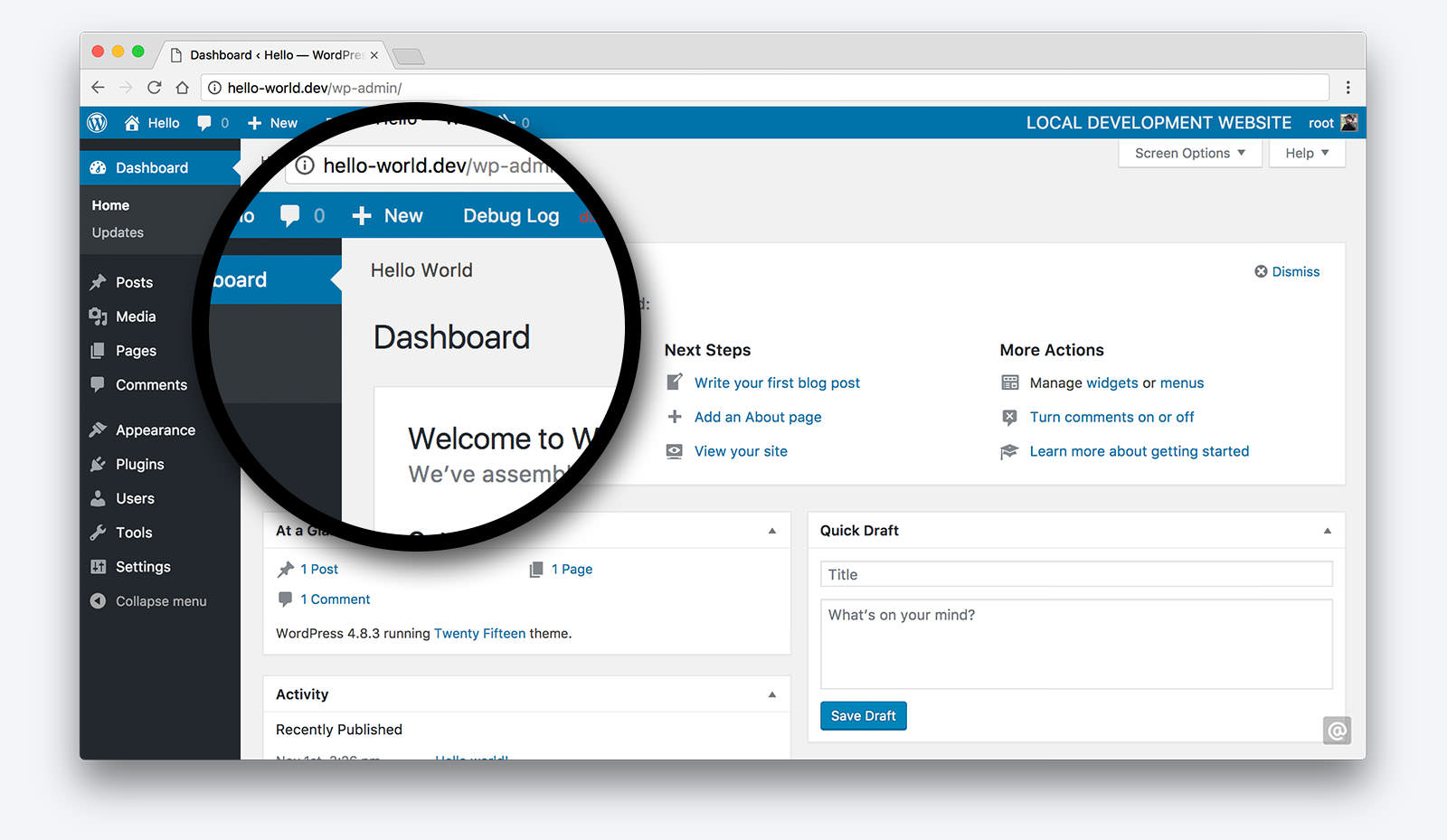Open the Chrome three-dot menu
This screenshot has height=840, width=1447.
point(1348,88)
